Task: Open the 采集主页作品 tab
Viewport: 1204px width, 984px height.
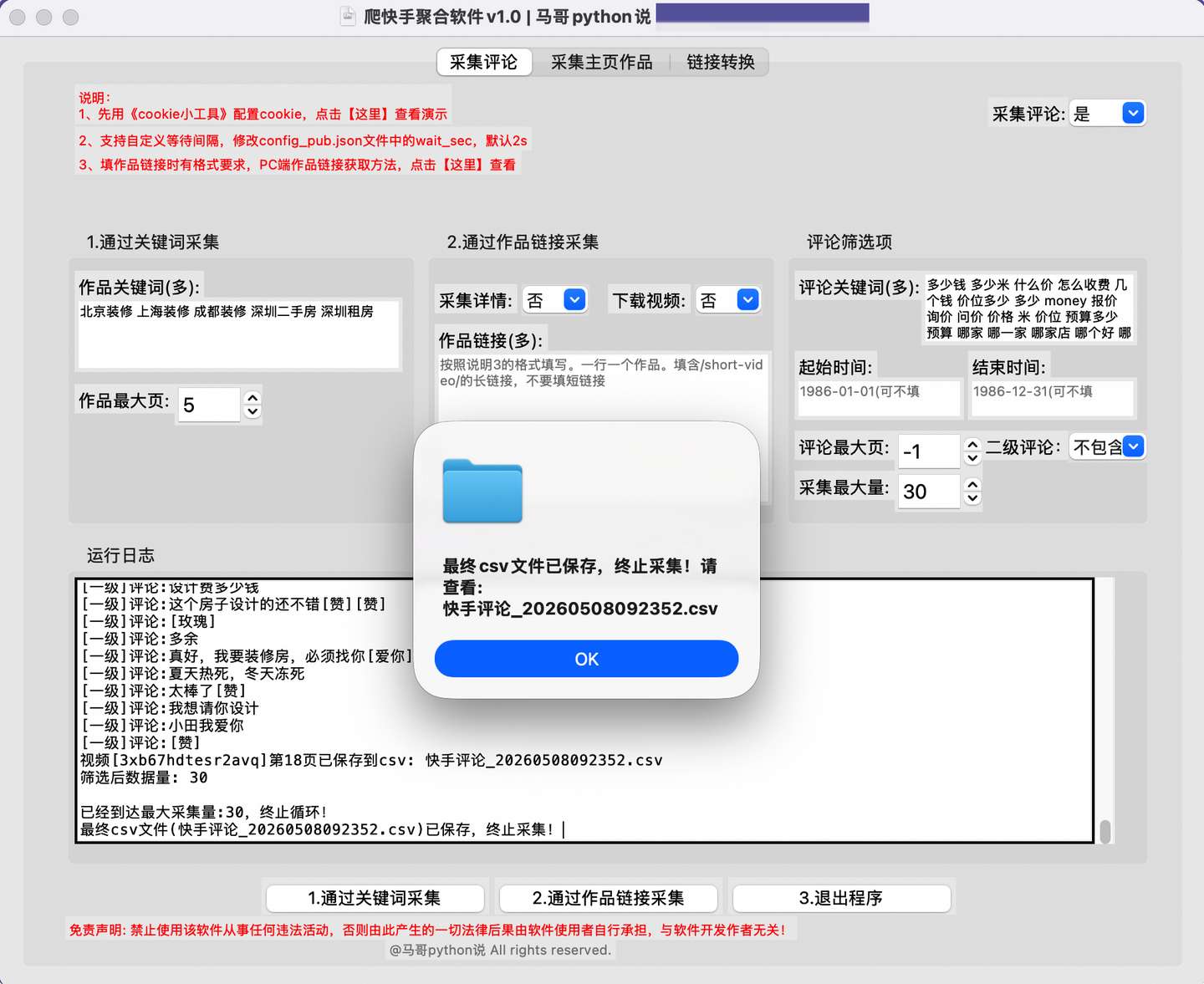Action: pos(601,62)
